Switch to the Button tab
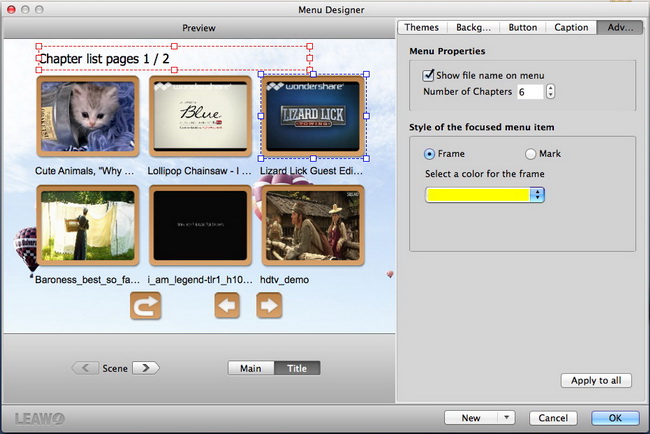650x434 pixels. pyautogui.click(x=523, y=27)
